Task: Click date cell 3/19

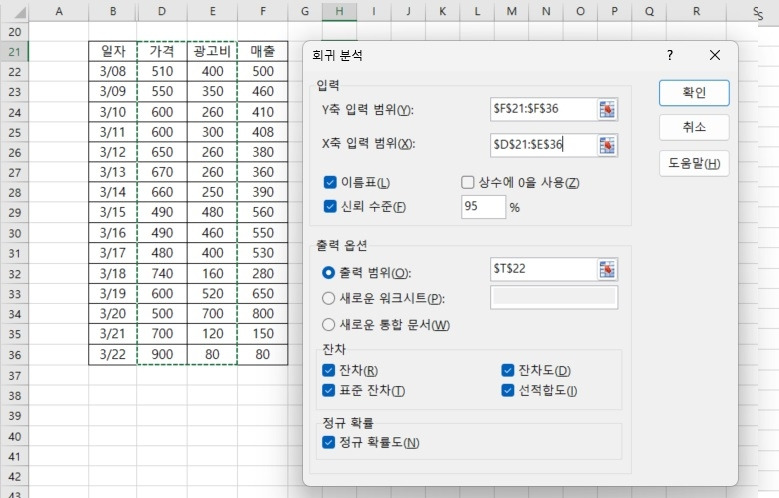Action: click(x=113, y=294)
